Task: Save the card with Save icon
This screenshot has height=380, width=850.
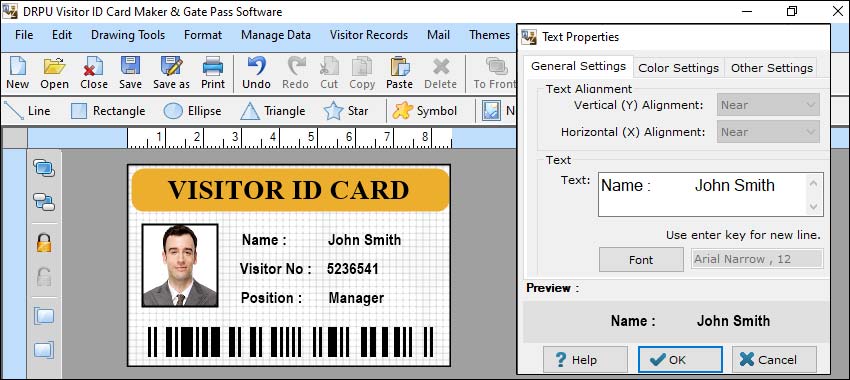Action: click(x=130, y=73)
